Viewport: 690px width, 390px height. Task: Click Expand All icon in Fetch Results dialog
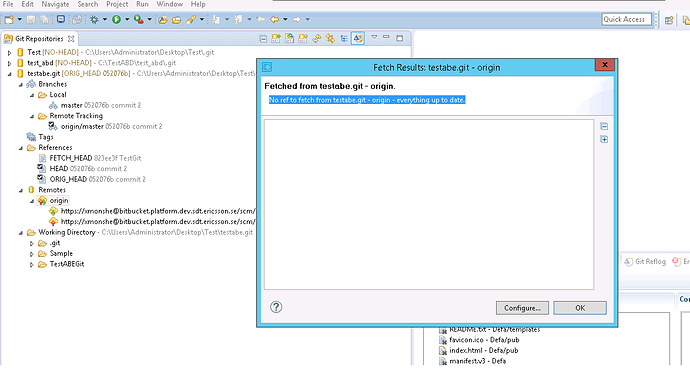(604, 139)
